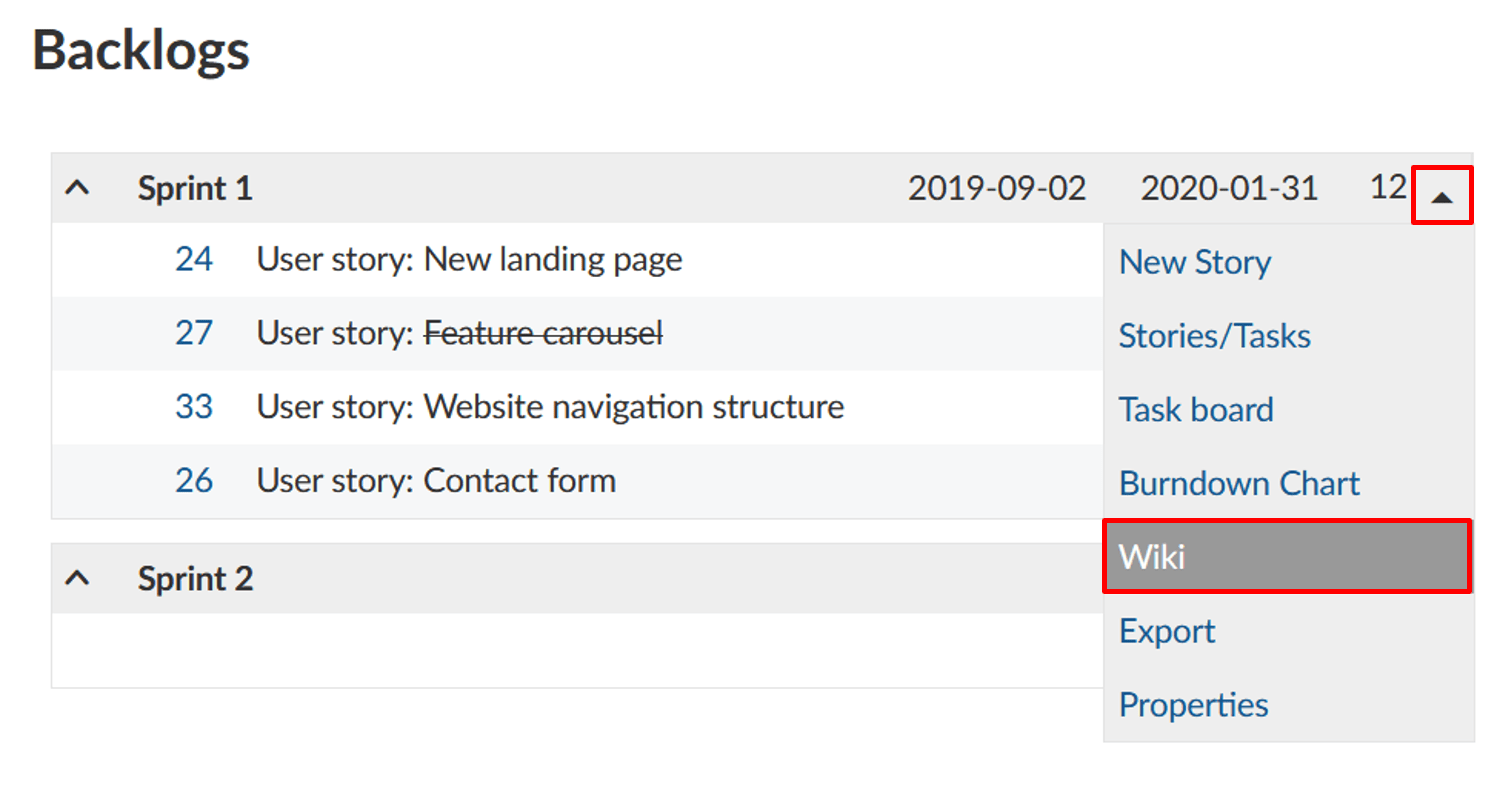
Task: Open the sprint Wiki page
Action: coord(1152,557)
